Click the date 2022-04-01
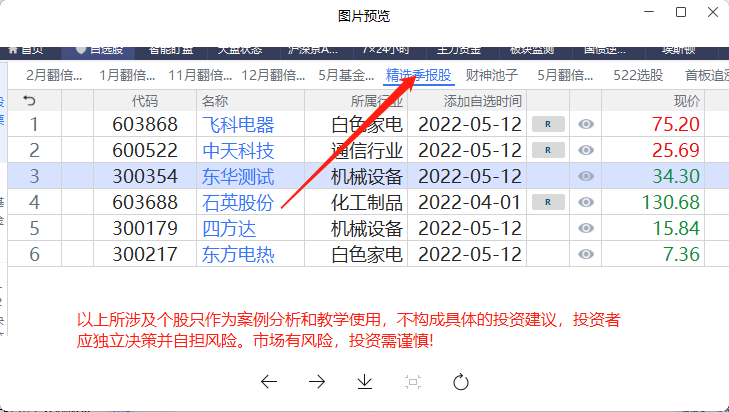The image size is (729, 412). coord(470,203)
